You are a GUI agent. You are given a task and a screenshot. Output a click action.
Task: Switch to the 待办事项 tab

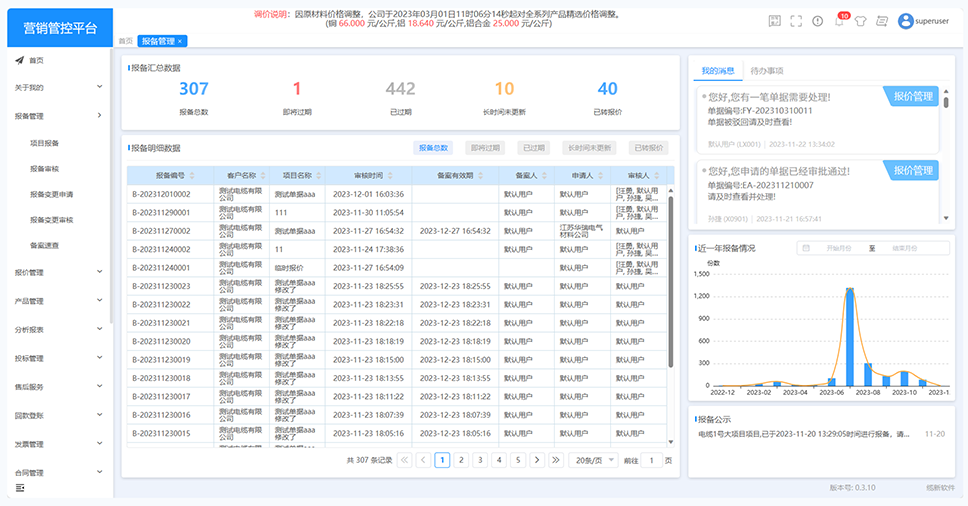point(767,71)
